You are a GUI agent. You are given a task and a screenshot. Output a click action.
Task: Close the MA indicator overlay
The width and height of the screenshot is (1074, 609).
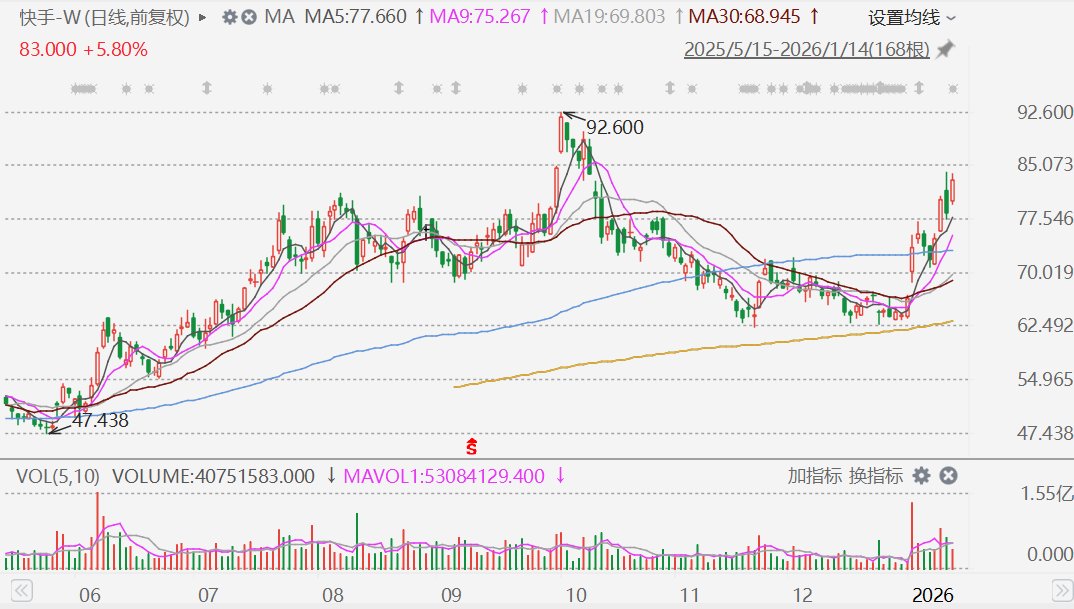coord(249,17)
